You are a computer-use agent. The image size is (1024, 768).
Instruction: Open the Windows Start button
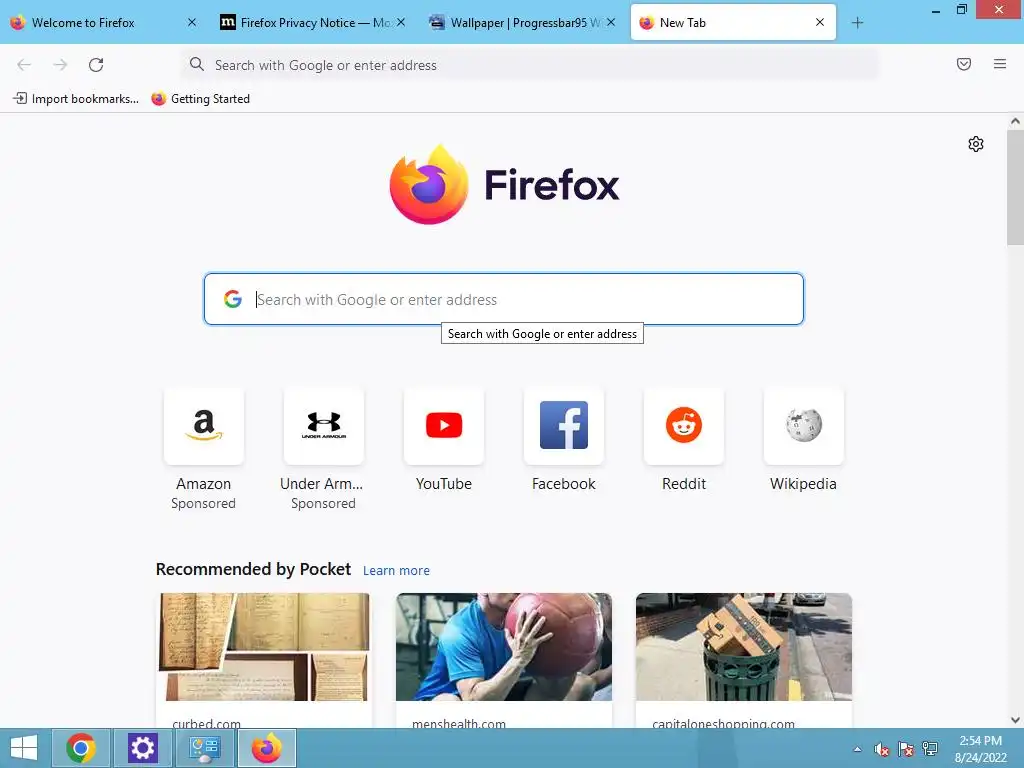pyautogui.click(x=24, y=748)
